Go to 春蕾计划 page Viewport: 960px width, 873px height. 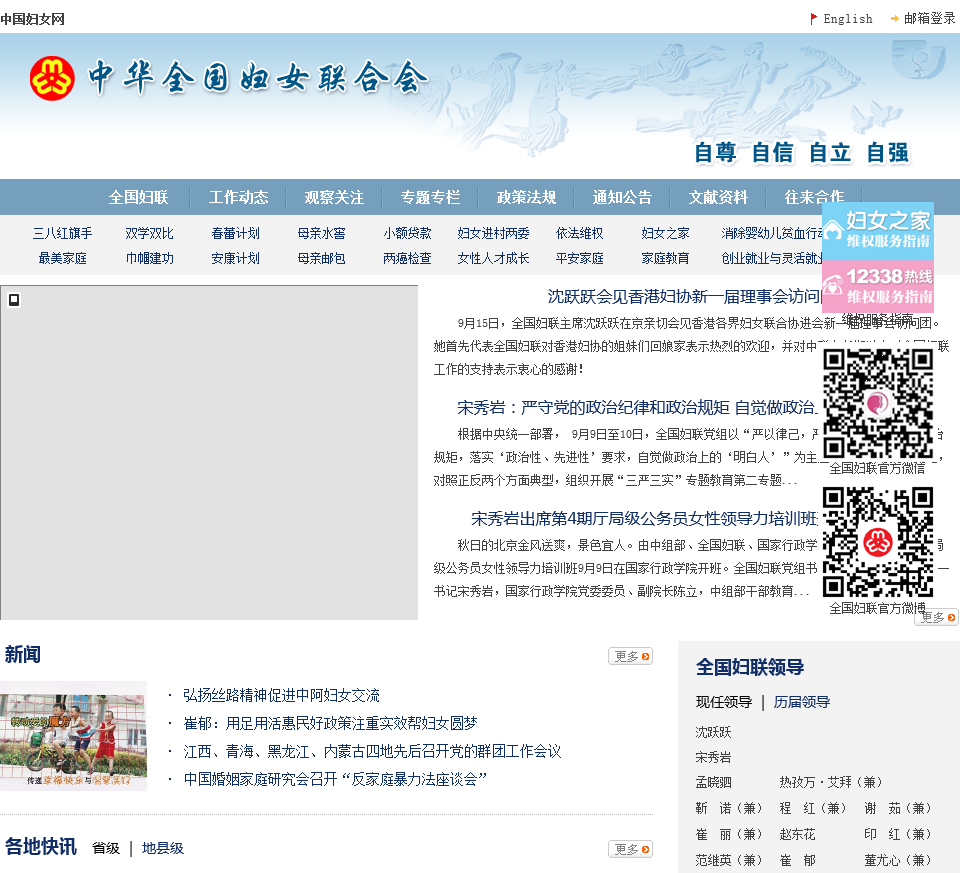pyautogui.click(x=236, y=233)
